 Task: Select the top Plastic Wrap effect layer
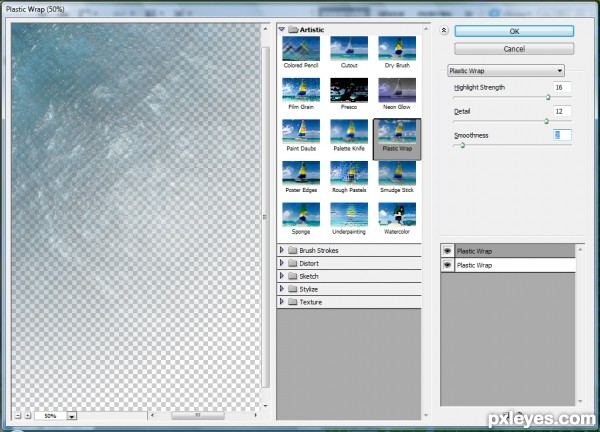(x=515, y=251)
